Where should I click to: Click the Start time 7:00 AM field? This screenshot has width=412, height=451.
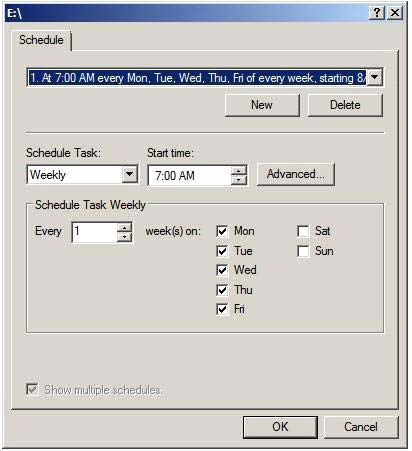(190, 175)
